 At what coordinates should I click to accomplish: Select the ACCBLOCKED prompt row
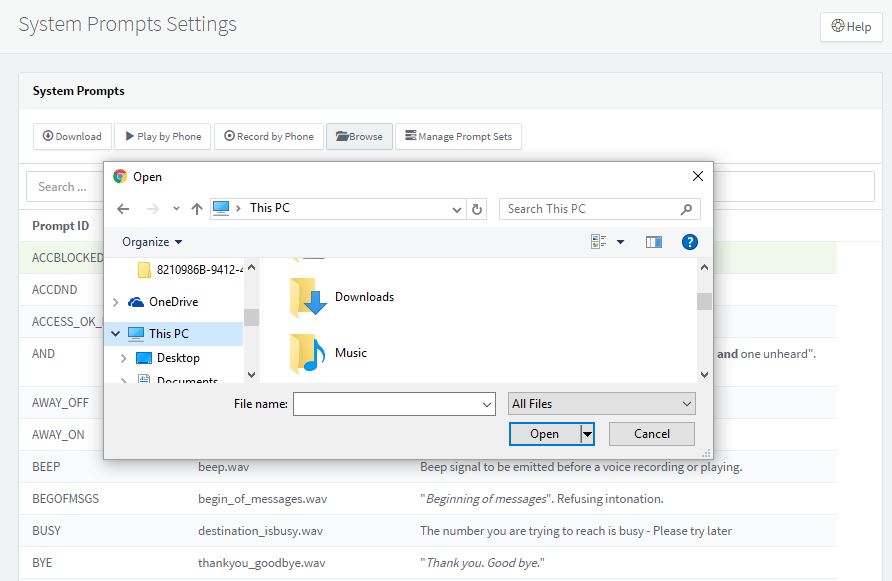68,258
